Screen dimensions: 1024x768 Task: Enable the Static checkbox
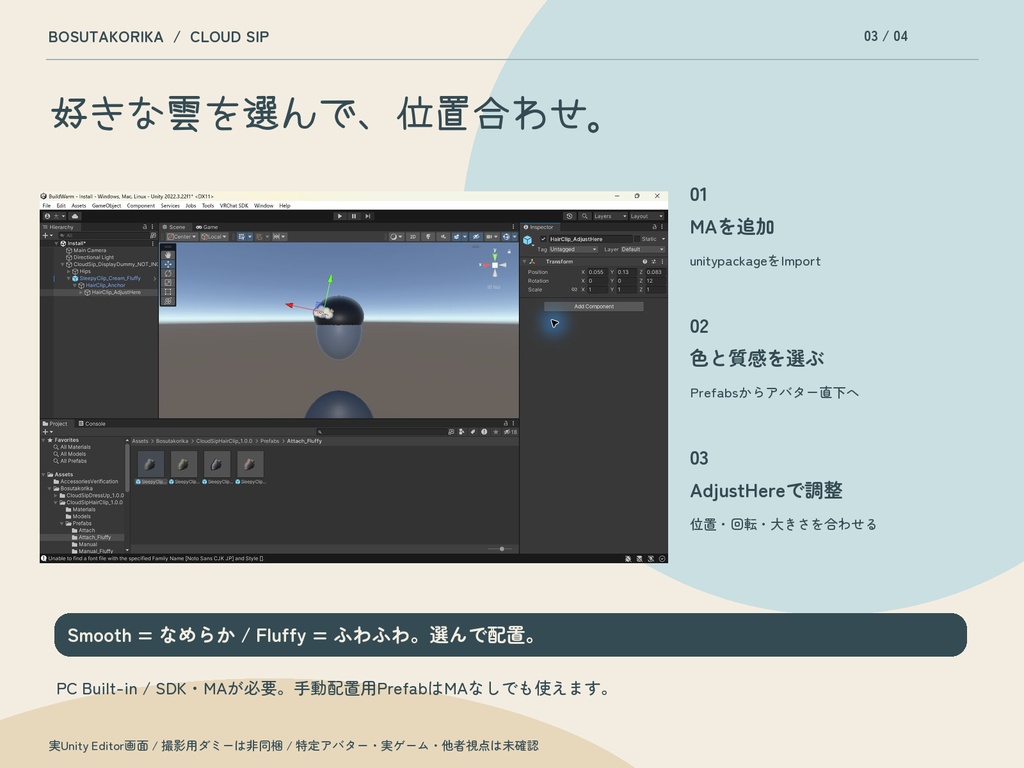pos(637,239)
